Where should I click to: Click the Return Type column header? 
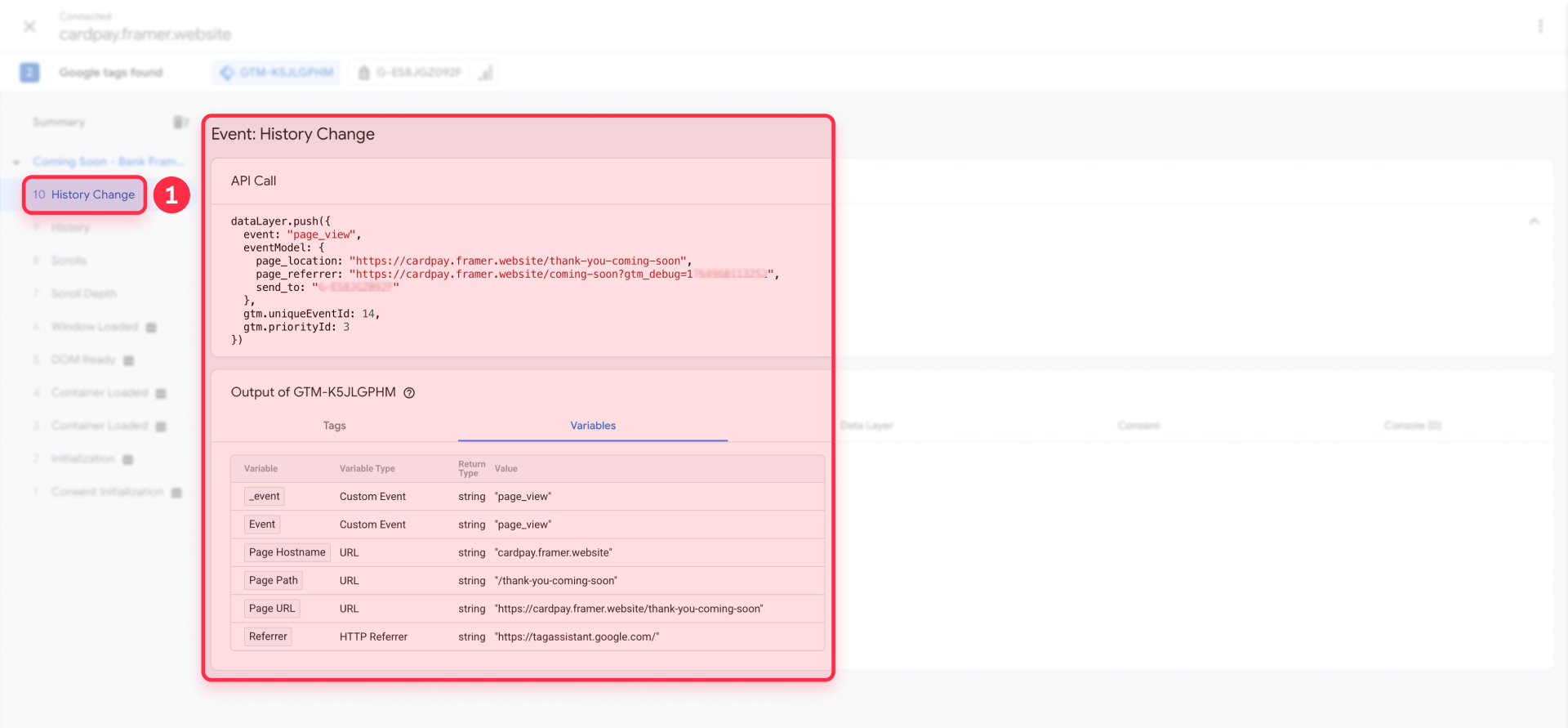coord(471,468)
